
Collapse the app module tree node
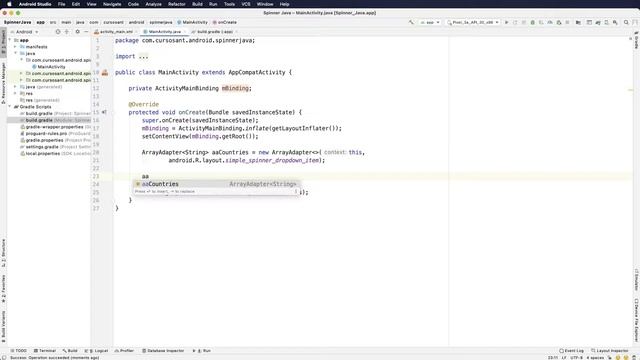(x=10, y=40)
